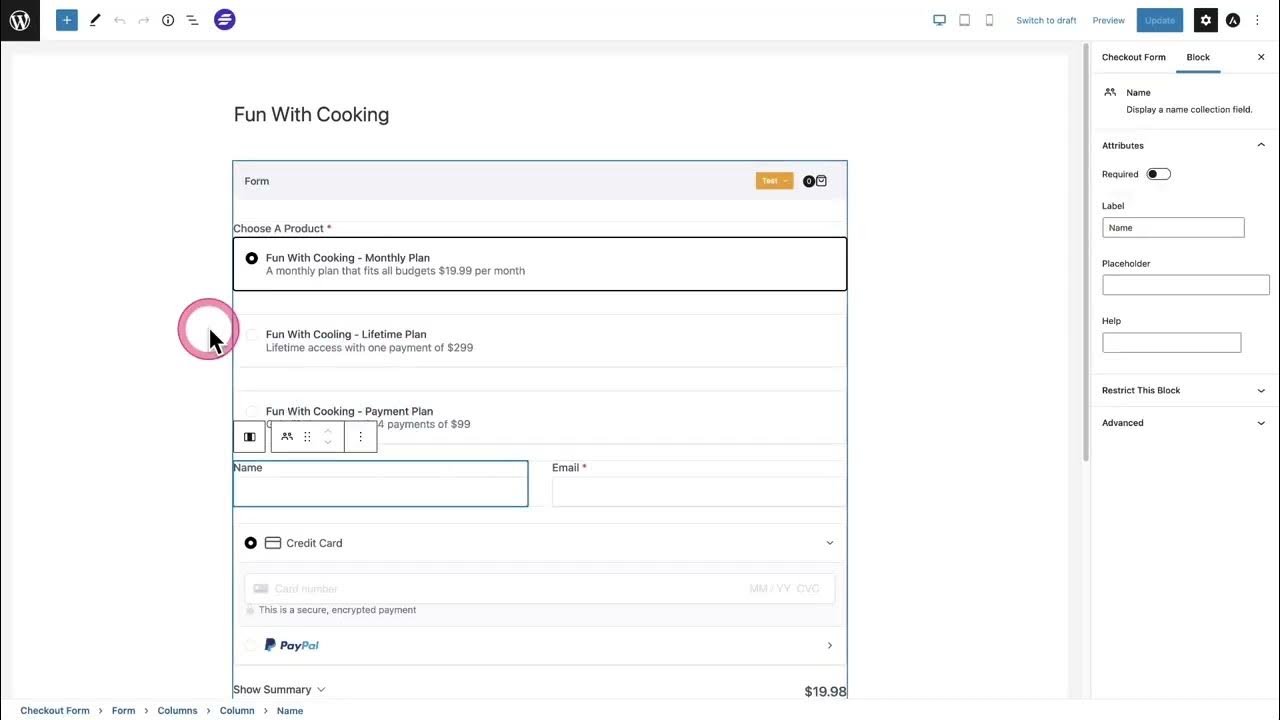Viewport: 1280px width, 720px height.
Task: Open List View in top toolbar
Action: click(x=192, y=20)
